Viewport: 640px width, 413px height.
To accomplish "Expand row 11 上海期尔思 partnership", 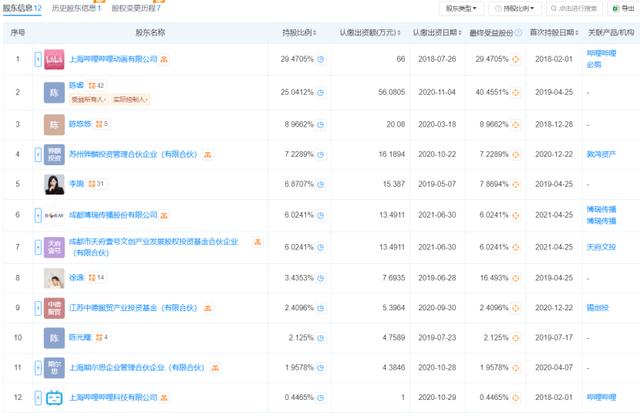I will (x=38, y=368).
